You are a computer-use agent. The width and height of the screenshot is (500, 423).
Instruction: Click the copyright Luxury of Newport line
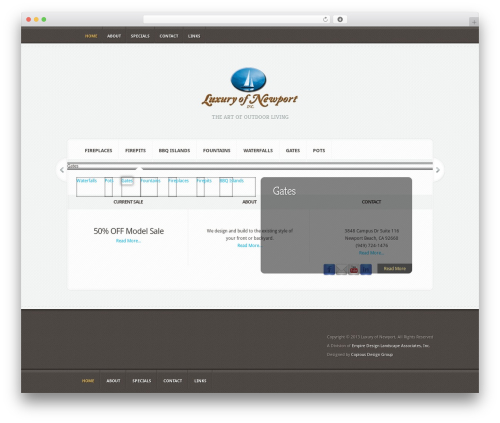pos(380,337)
